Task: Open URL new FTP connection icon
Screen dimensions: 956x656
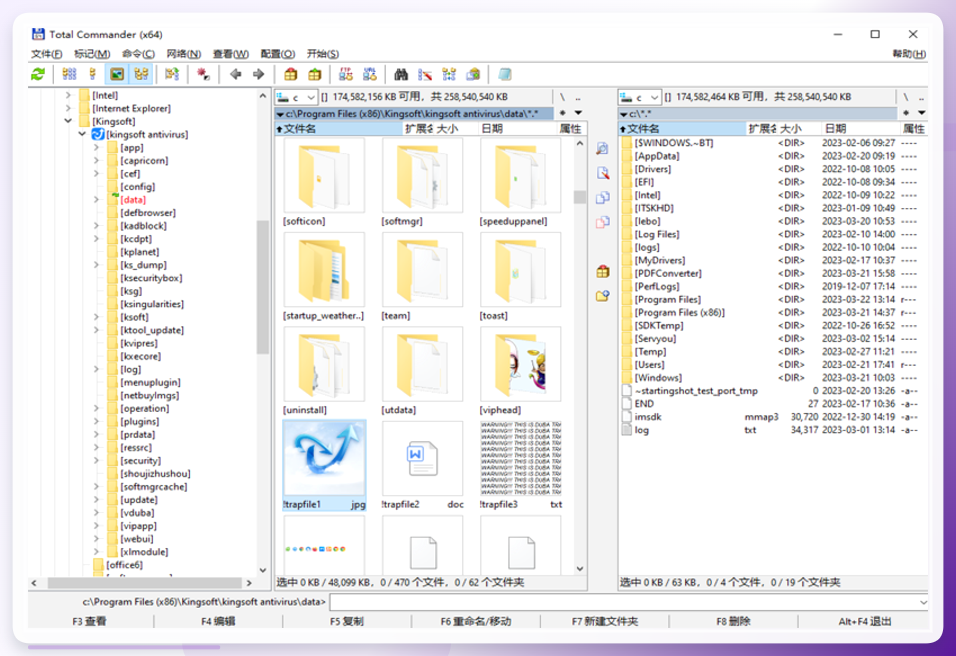Action: click(x=369, y=74)
